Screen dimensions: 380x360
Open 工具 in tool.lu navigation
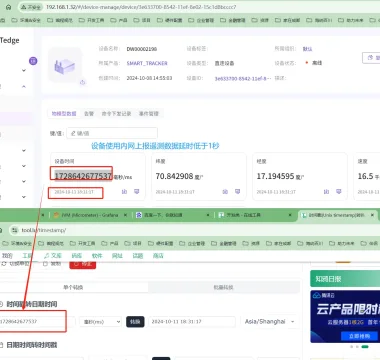(x=27, y=256)
